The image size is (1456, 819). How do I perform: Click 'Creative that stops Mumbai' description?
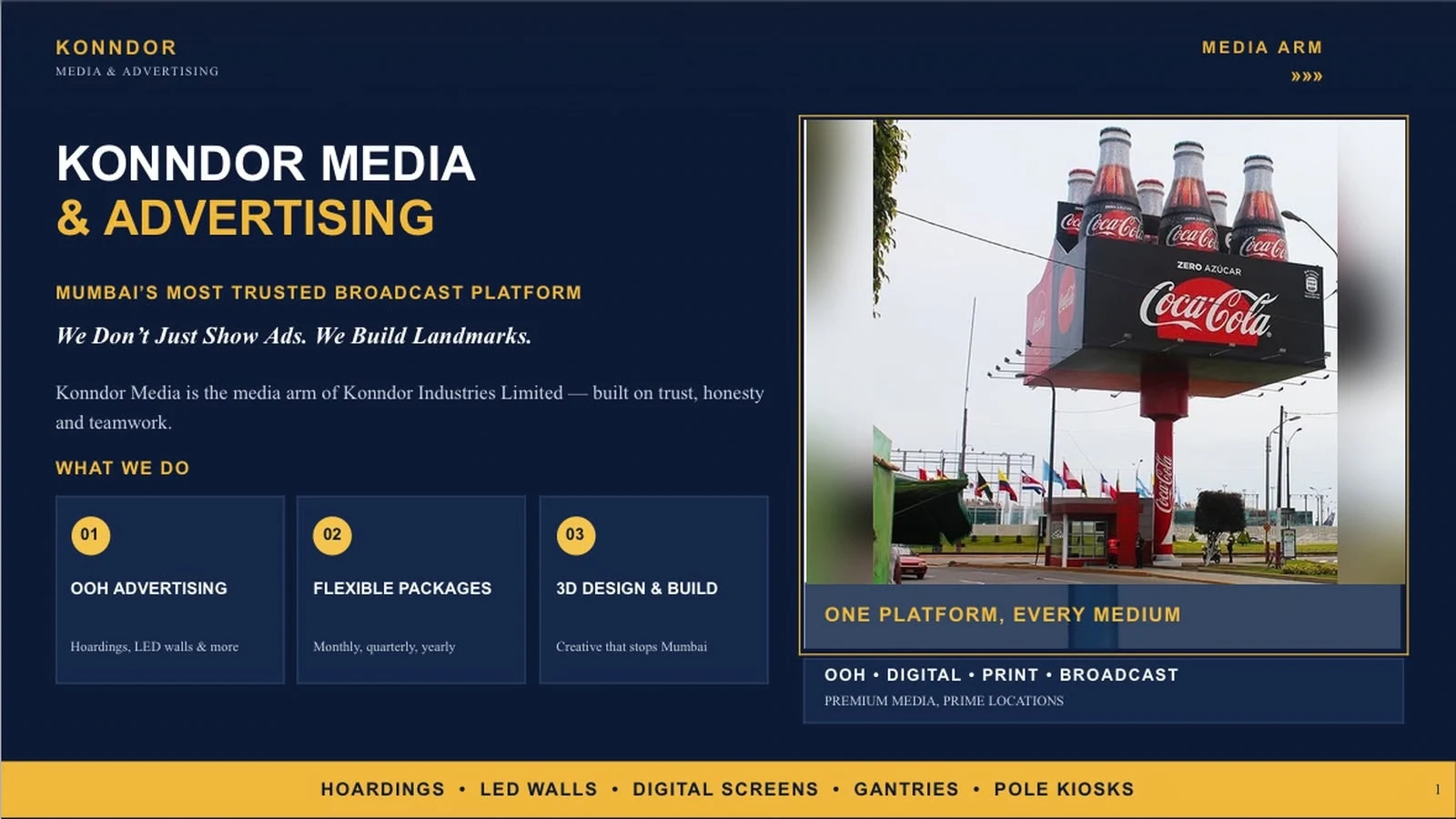[632, 647]
